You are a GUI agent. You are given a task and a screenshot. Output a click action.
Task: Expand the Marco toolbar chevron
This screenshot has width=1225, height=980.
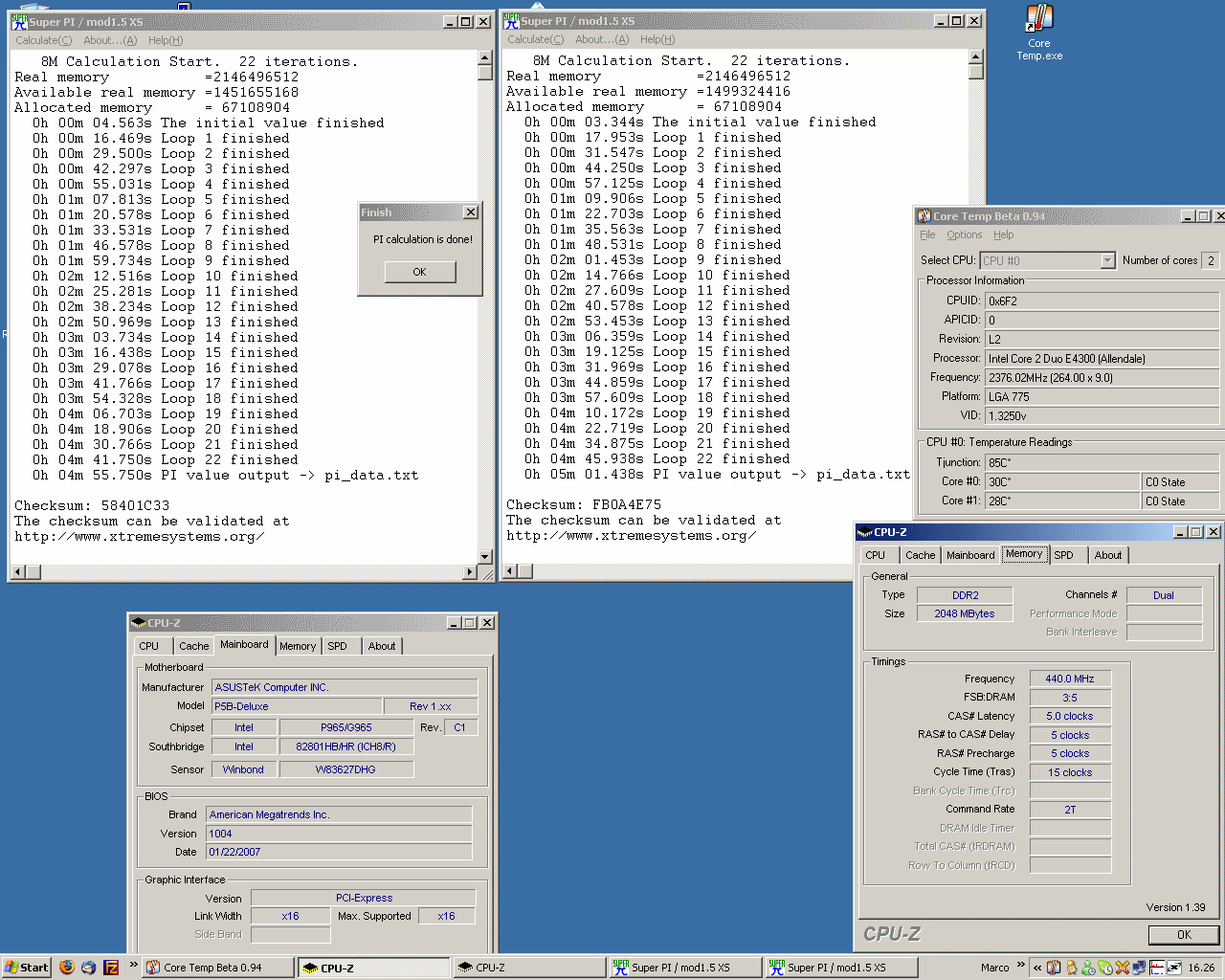1021,965
